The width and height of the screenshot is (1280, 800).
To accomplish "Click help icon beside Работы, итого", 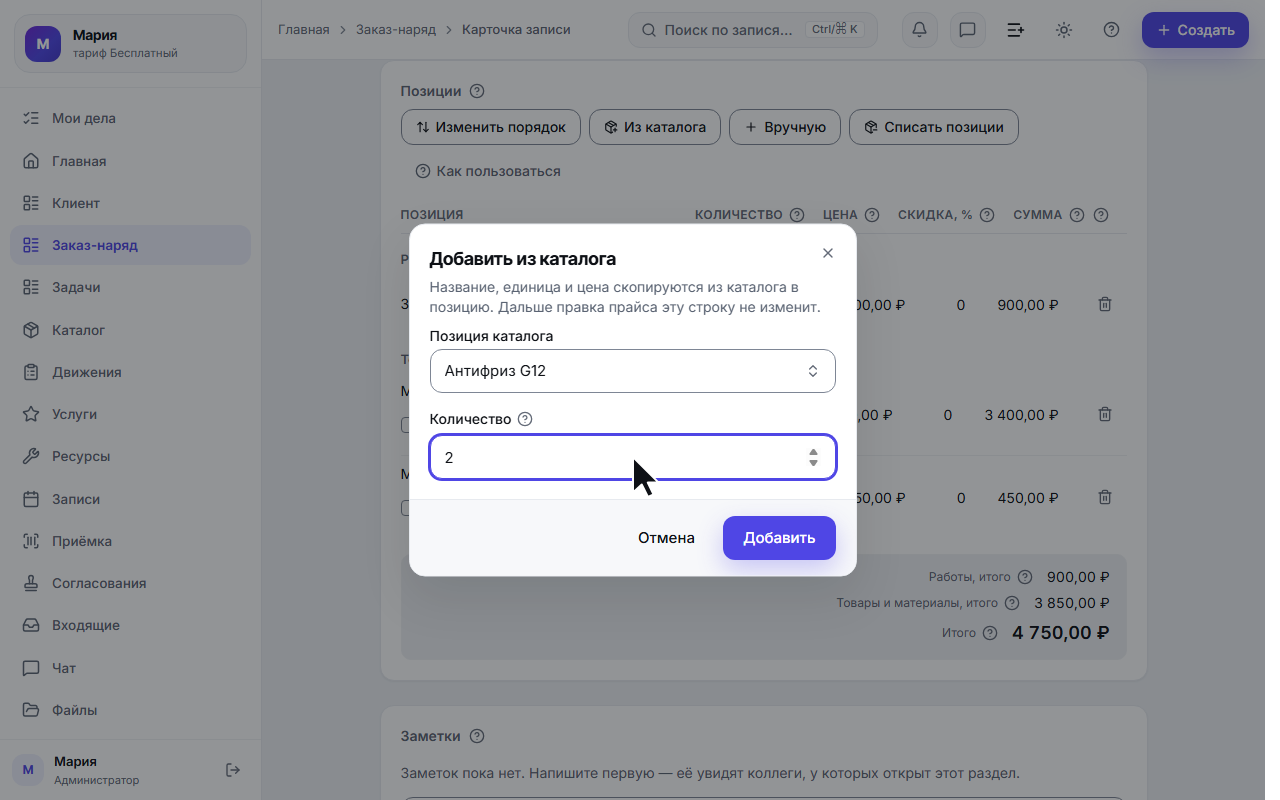I will 1024,577.
